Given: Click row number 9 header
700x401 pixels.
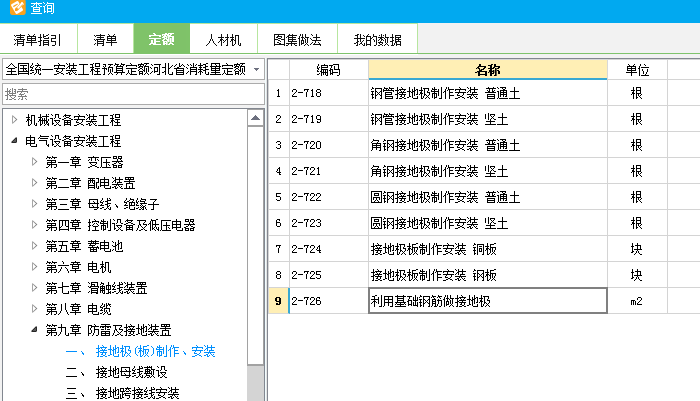Looking at the screenshot, I should pyautogui.click(x=278, y=301).
